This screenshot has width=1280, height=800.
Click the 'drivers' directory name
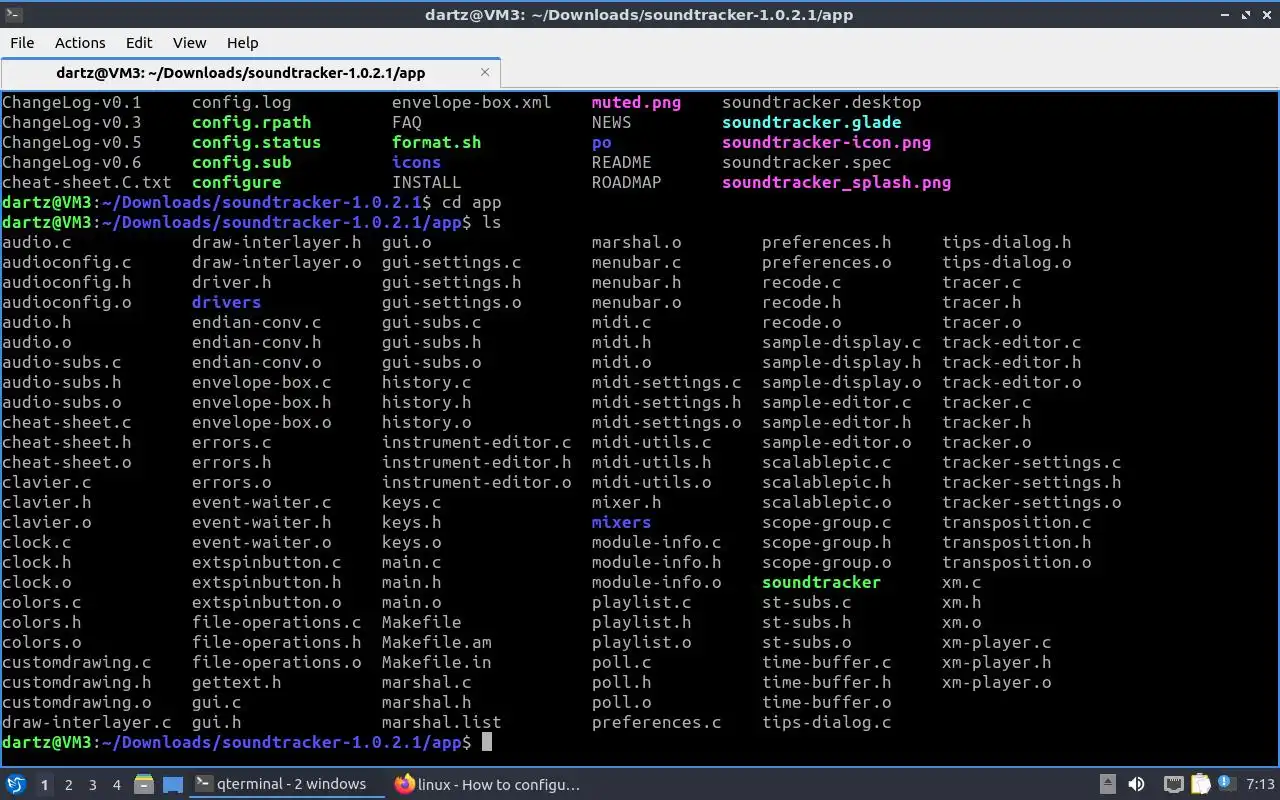tap(227, 302)
